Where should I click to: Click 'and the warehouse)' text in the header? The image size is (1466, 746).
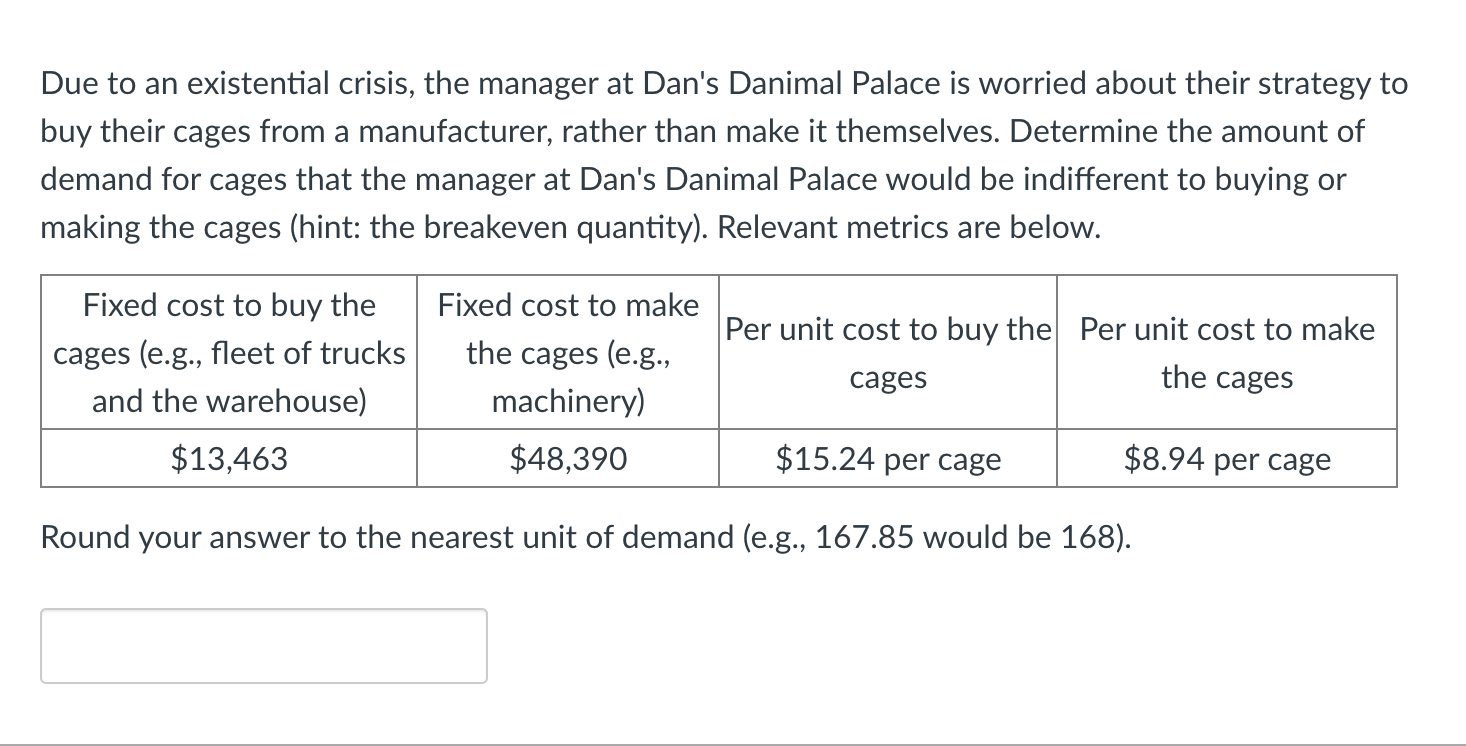(x=229, y=402)
